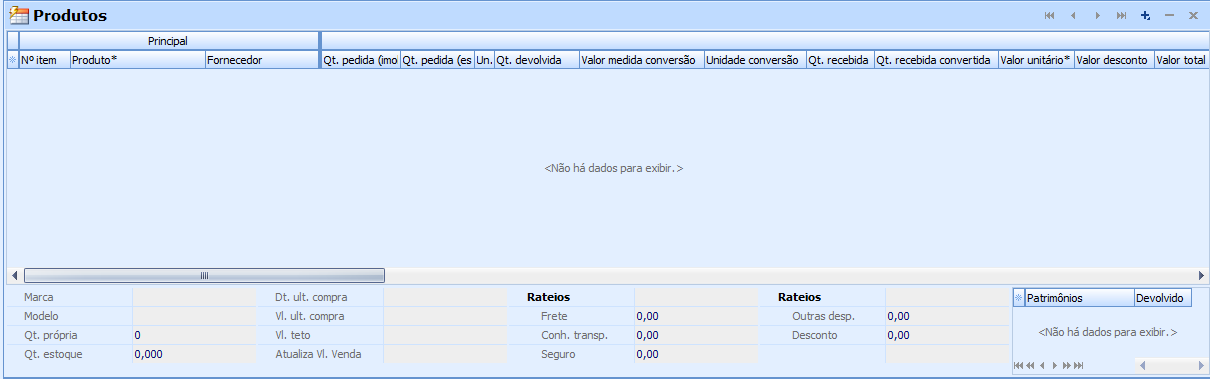Click the Un. column header
Screen dimensions: 1210x379
point(484,60)
